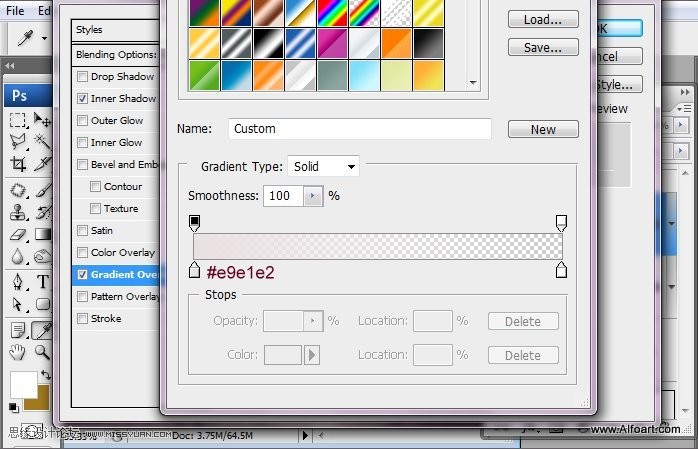
Task: Reset to default black and white colors
Action: pos(14,407)
